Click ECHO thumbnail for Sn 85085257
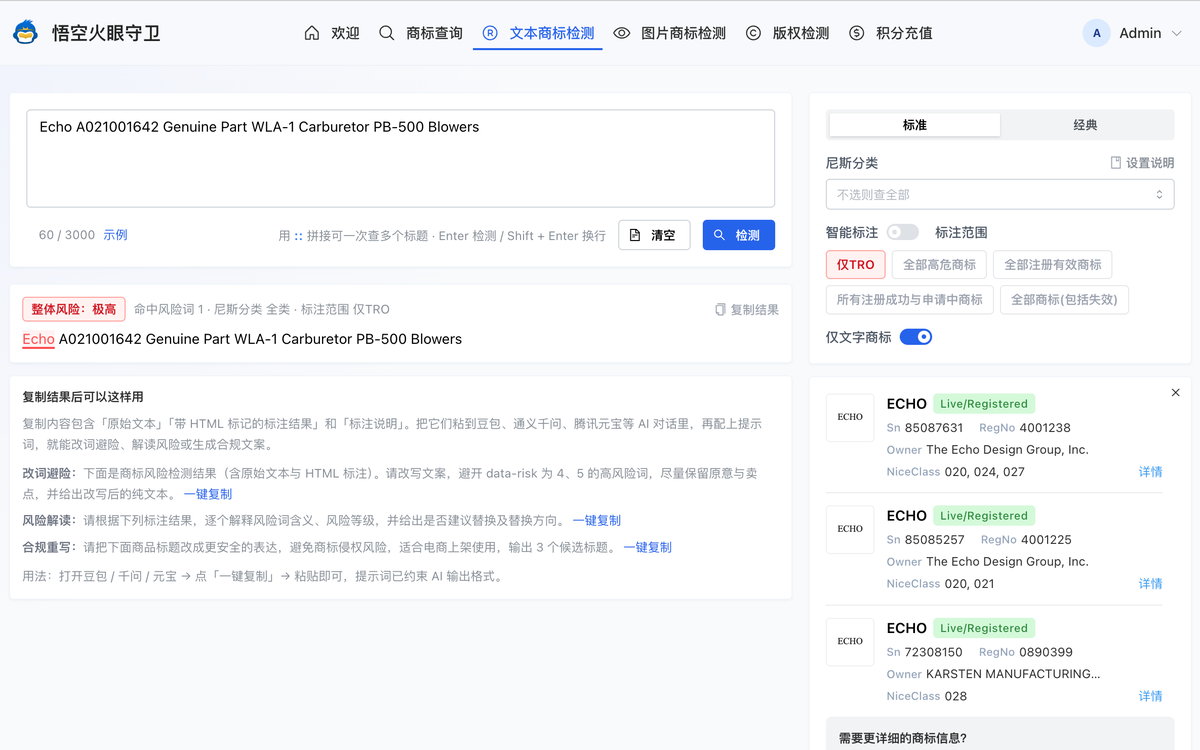 (x=850, y=529)
